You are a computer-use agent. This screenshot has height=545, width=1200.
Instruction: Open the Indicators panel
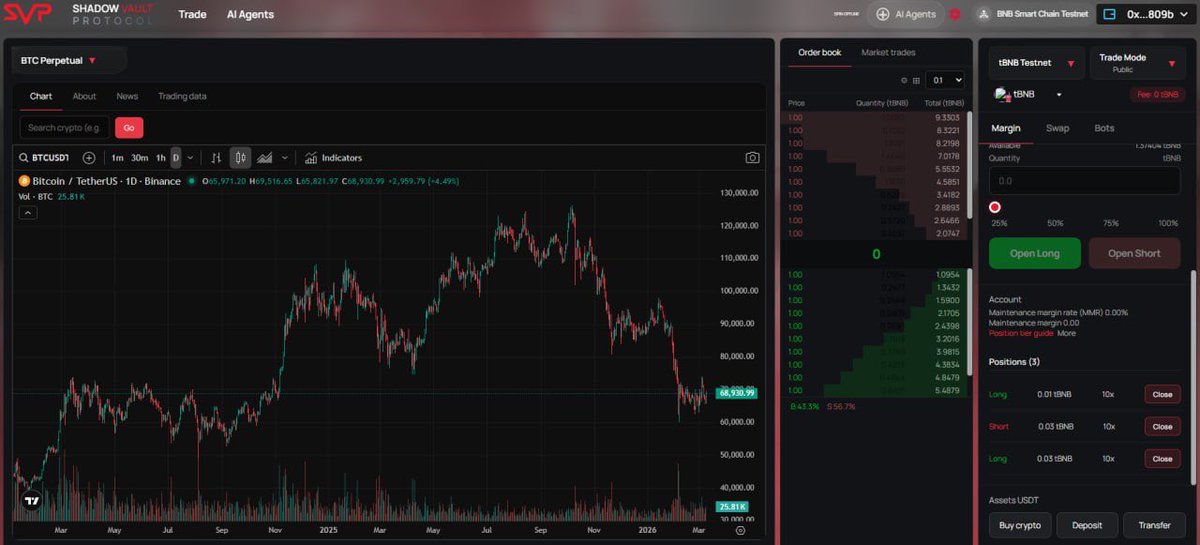tap(333, 158)
